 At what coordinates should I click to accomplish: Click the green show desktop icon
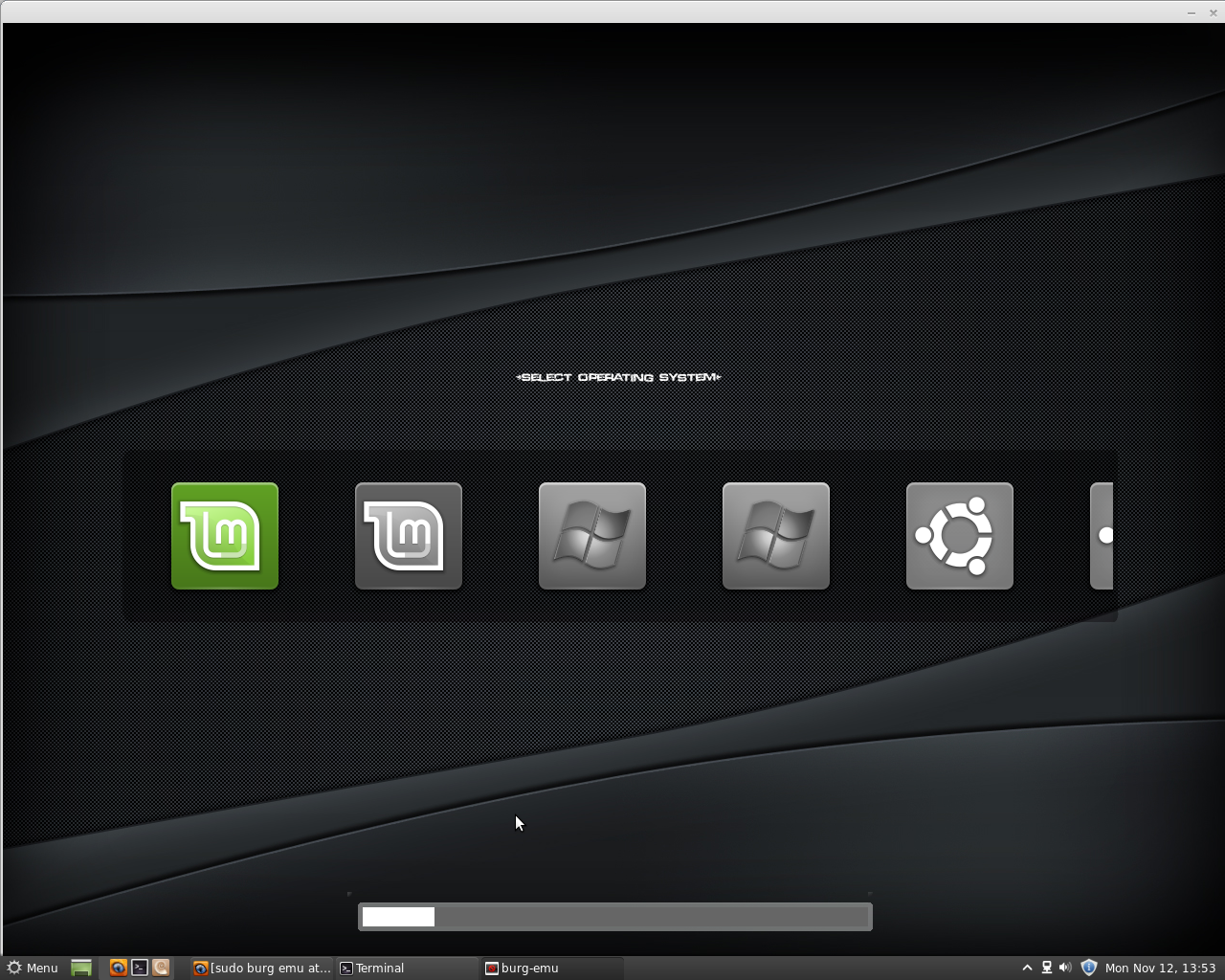tap(81, 968)
